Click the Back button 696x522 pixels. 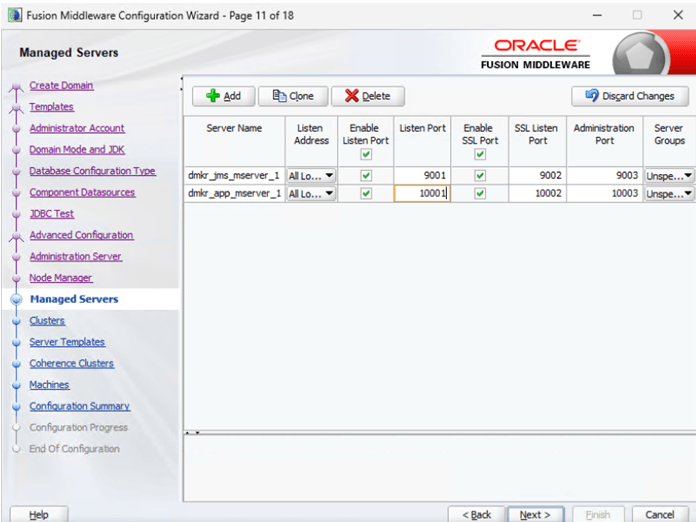[476, 514]
